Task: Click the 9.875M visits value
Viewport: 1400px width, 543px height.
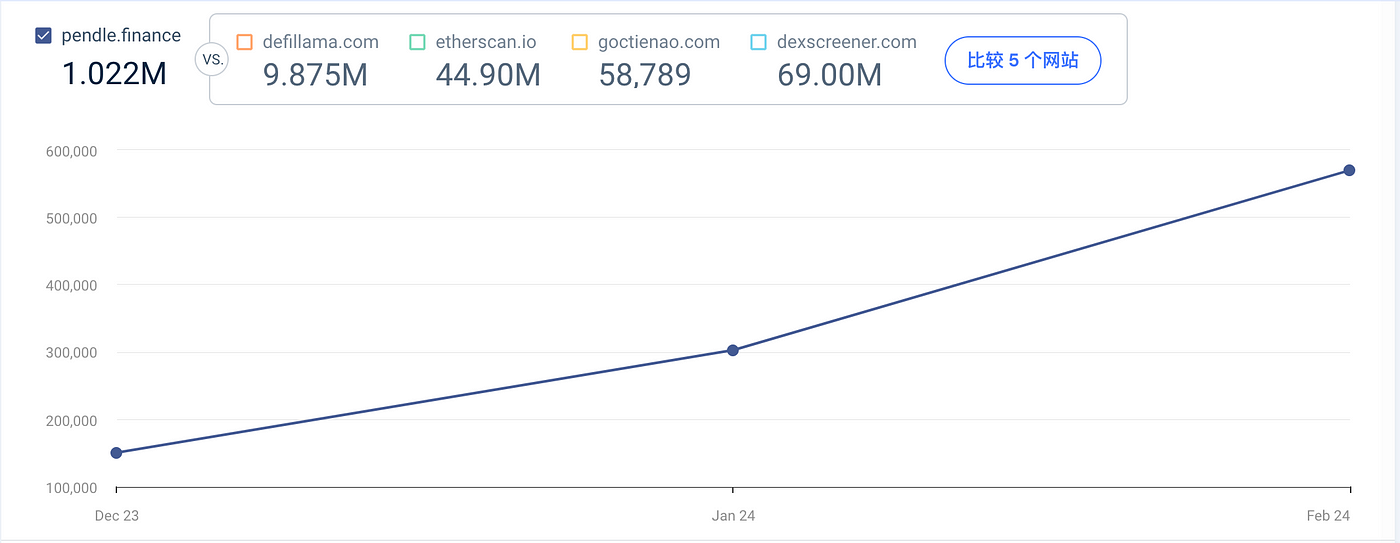Action: pyautogui.click(x=315, y=74)
